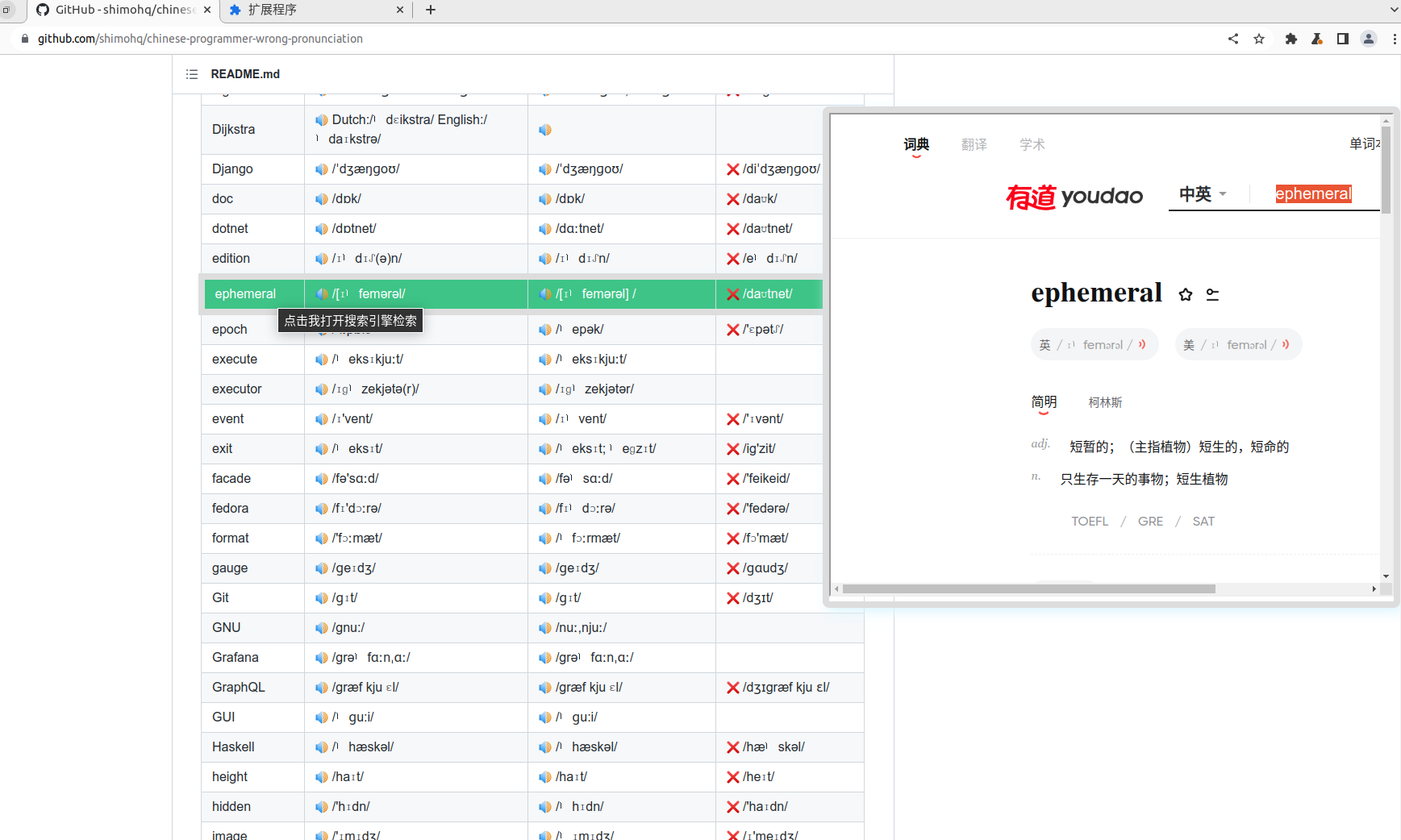Image resolution: width=1401 pixels, height=840 pixels.
Task: Add ephemeral to Youdao wordbook star
Action: tap(1185, 295)
